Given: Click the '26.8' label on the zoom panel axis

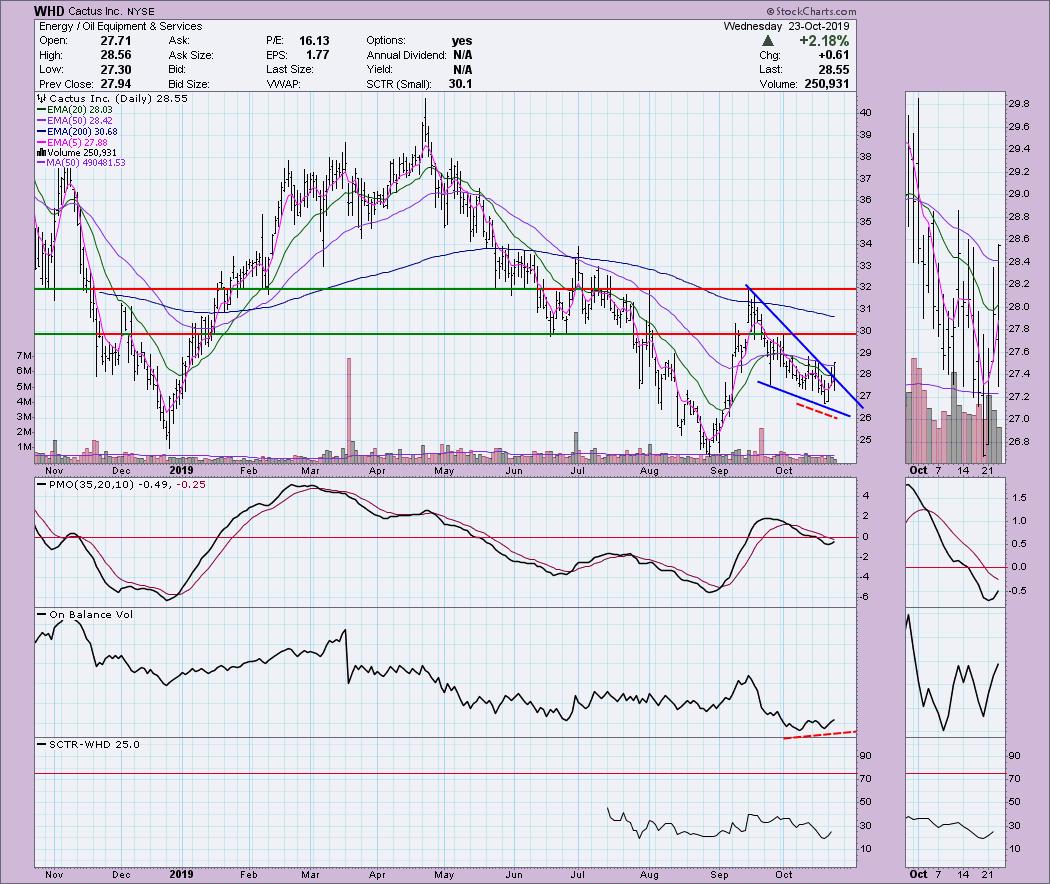Looking at the screenshot, I should 1019,441.
